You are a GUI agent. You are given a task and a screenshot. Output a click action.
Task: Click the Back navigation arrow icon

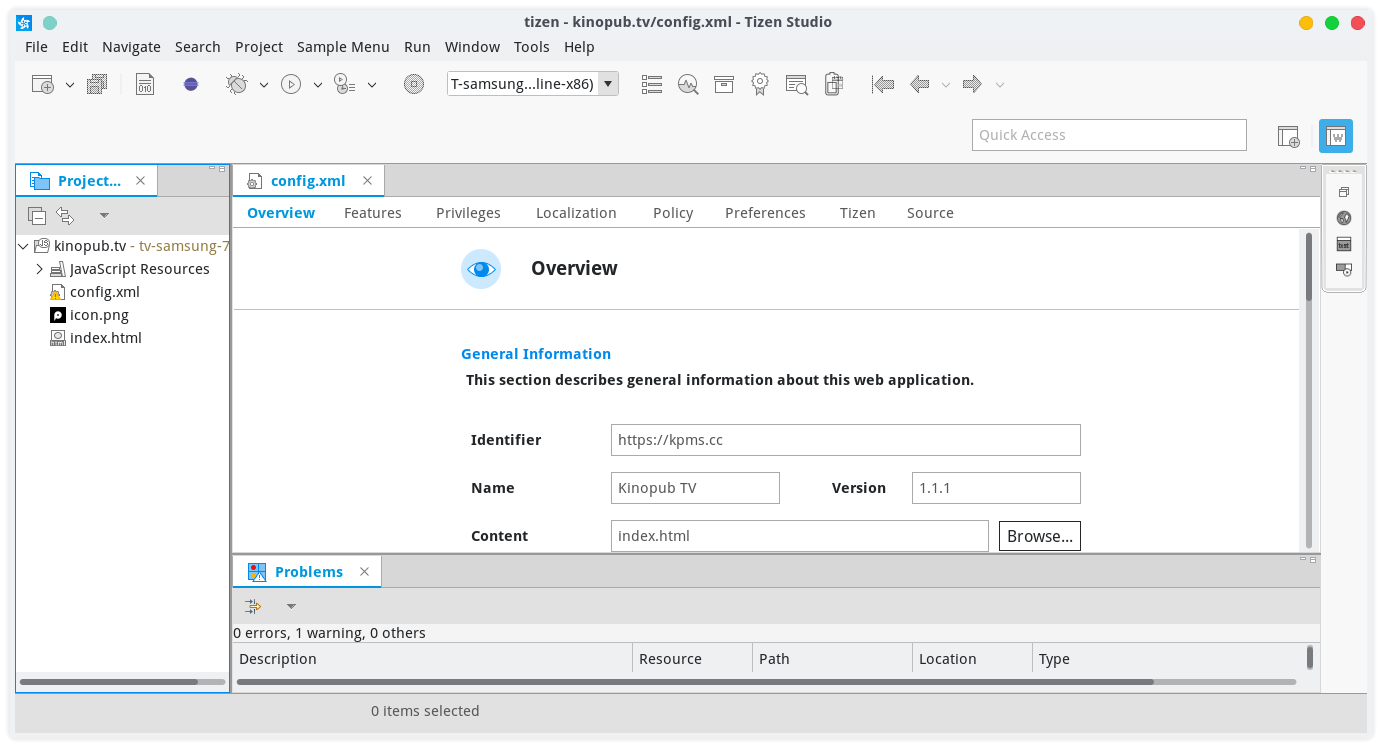(x=920, y=85)
